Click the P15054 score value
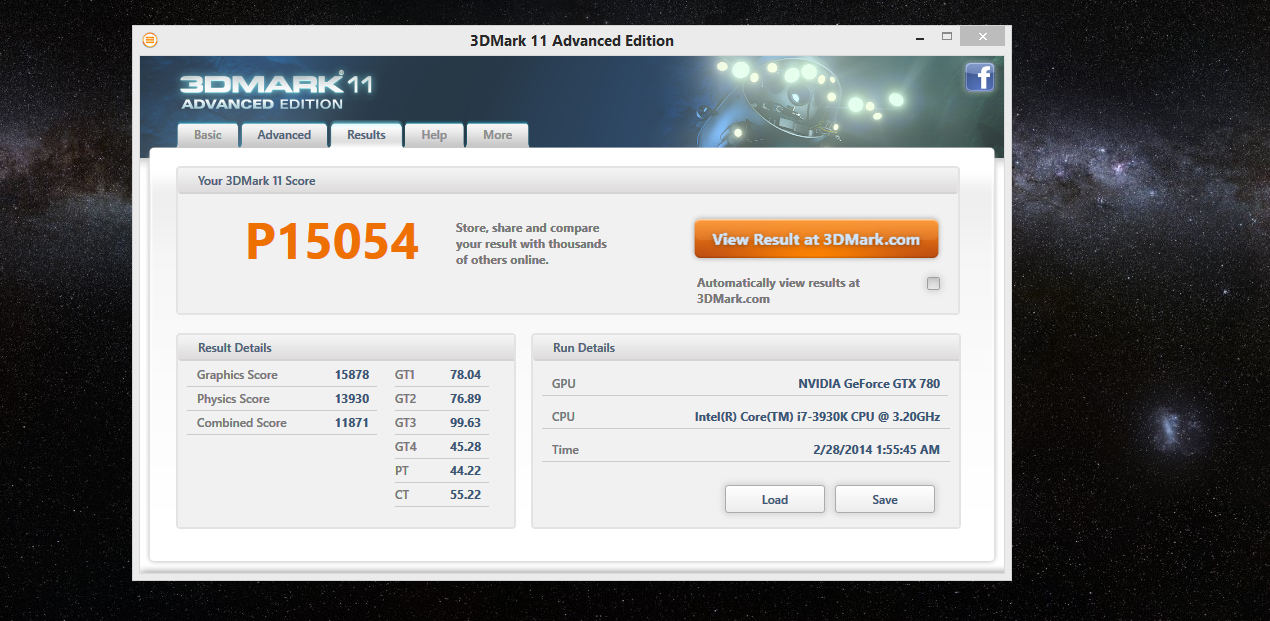This screenshot has height=621, width=1270. pyautogui.click(x=332, y=242)
